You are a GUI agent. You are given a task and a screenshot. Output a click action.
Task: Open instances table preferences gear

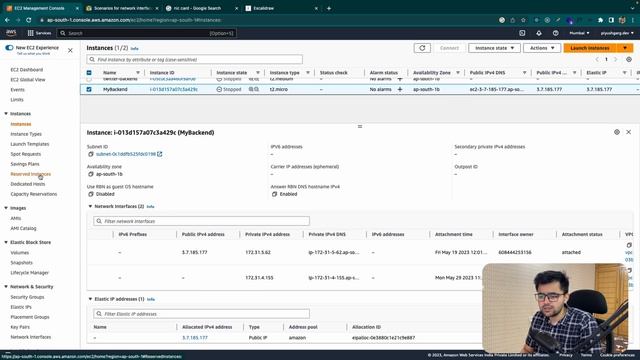click(x=629, y=60)
